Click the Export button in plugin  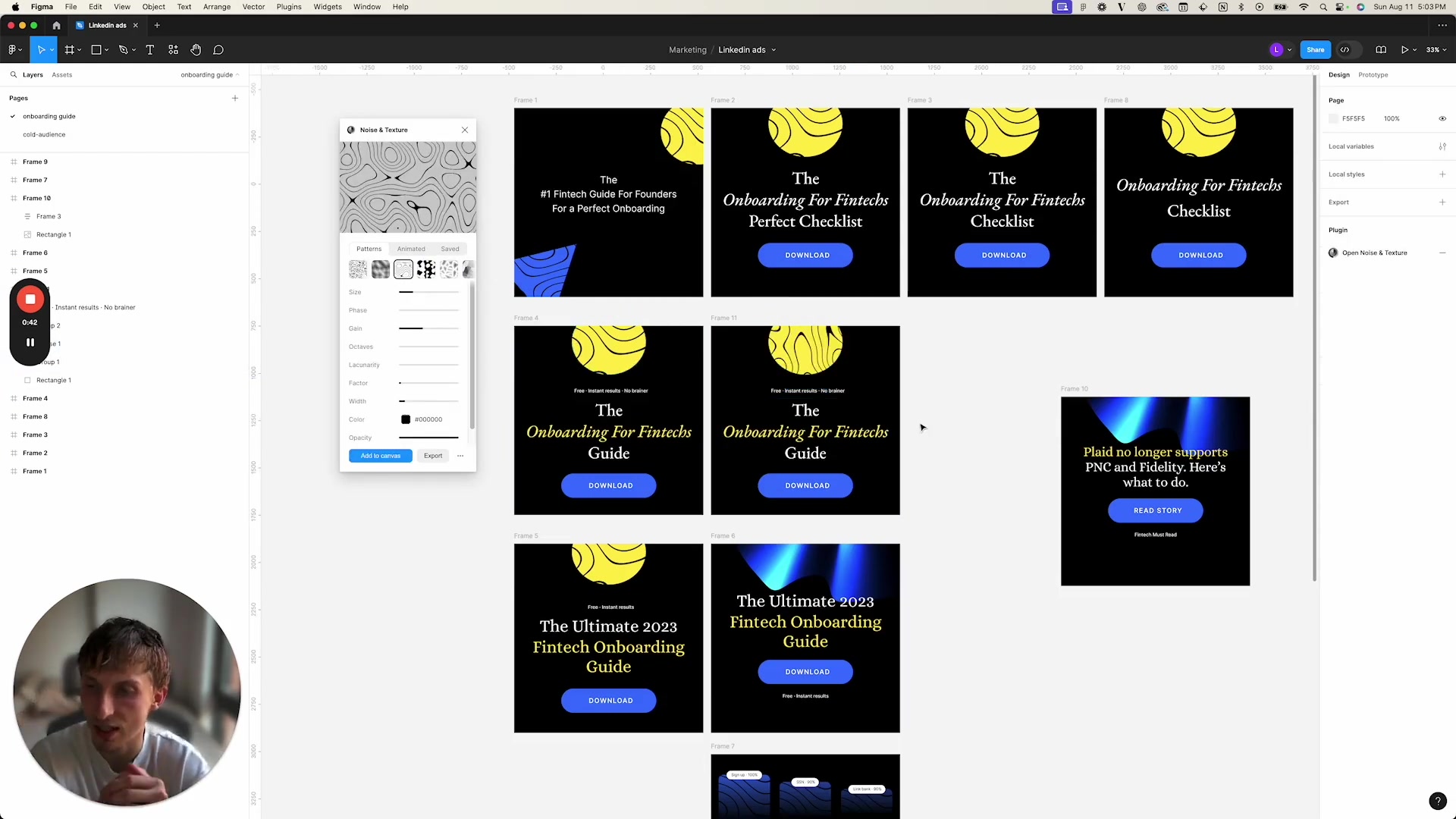tap(433, 456)
